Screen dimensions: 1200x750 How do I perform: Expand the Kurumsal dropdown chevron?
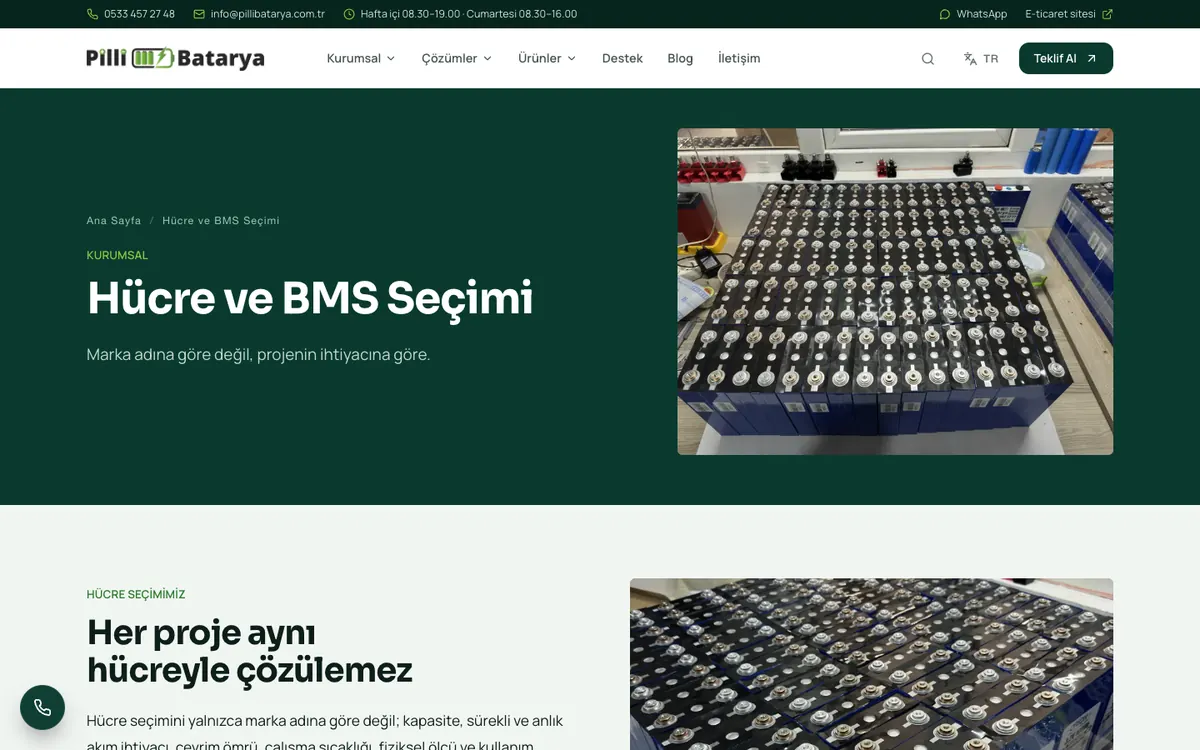(391, 58)
